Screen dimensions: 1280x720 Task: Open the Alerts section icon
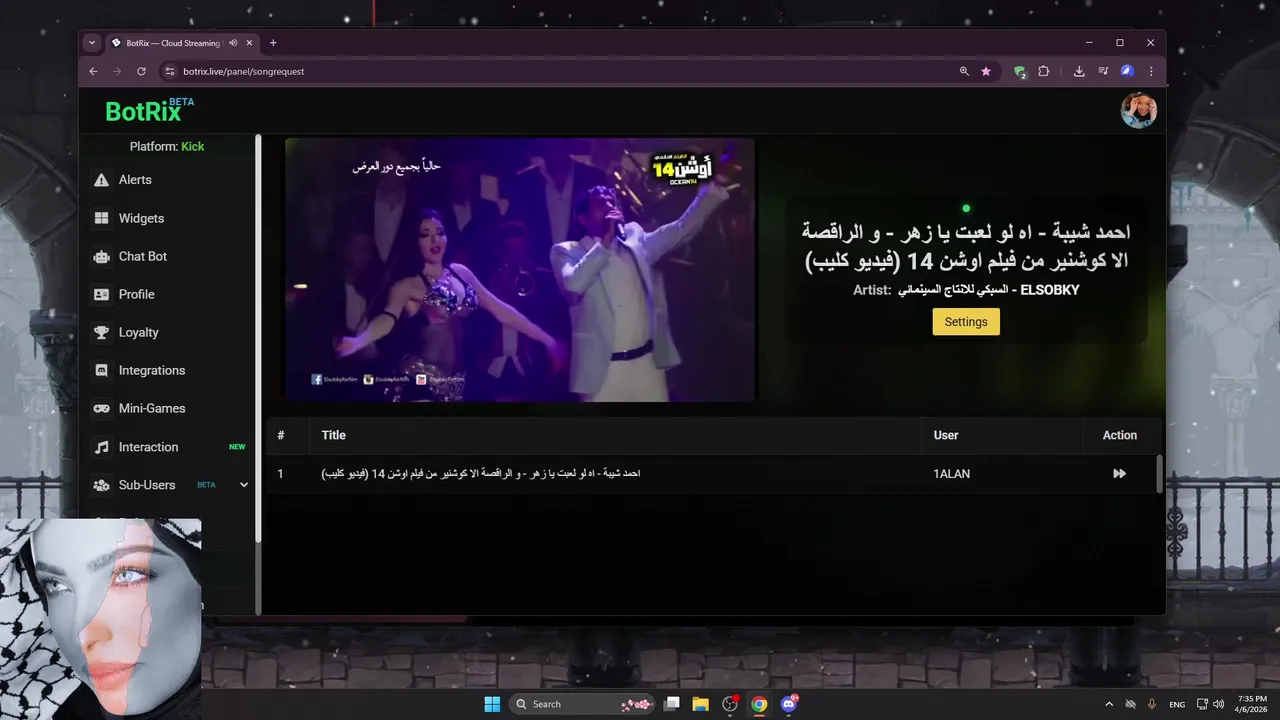click(x=101, y=180)
